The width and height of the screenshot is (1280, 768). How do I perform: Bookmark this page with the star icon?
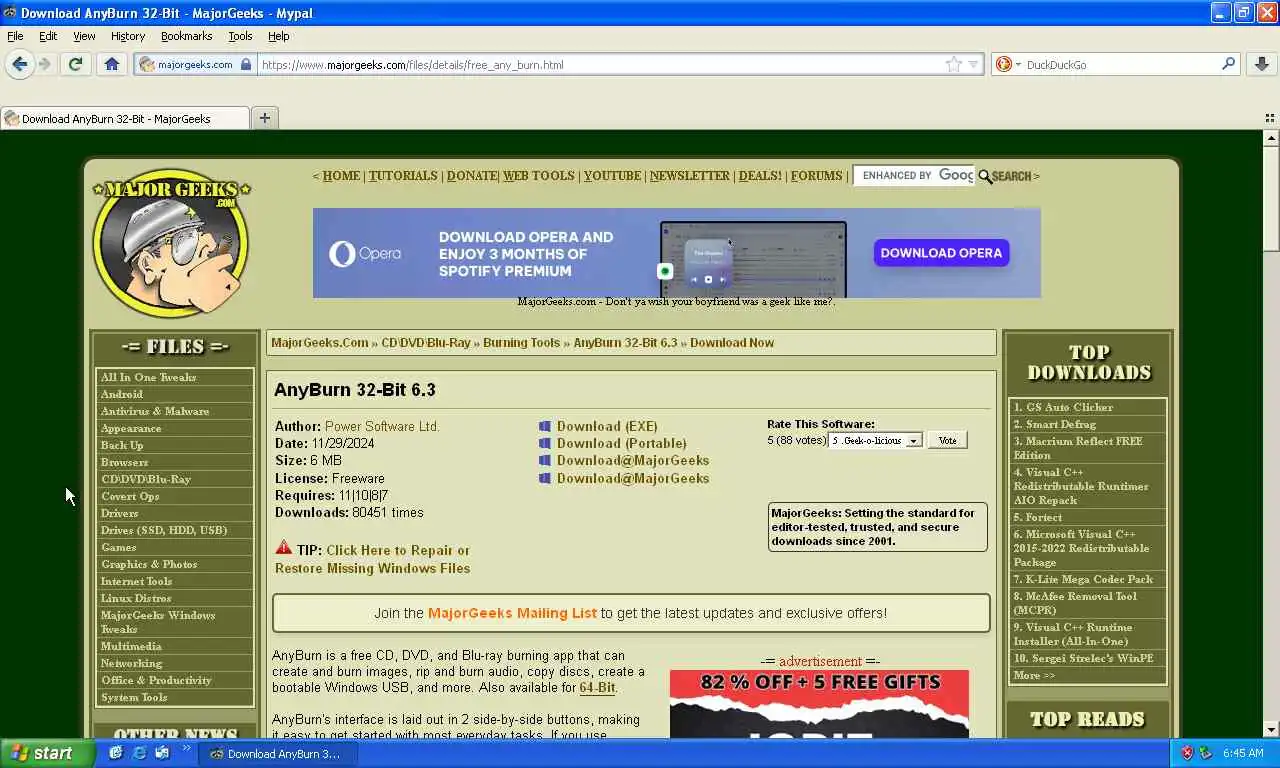point(954,64)
